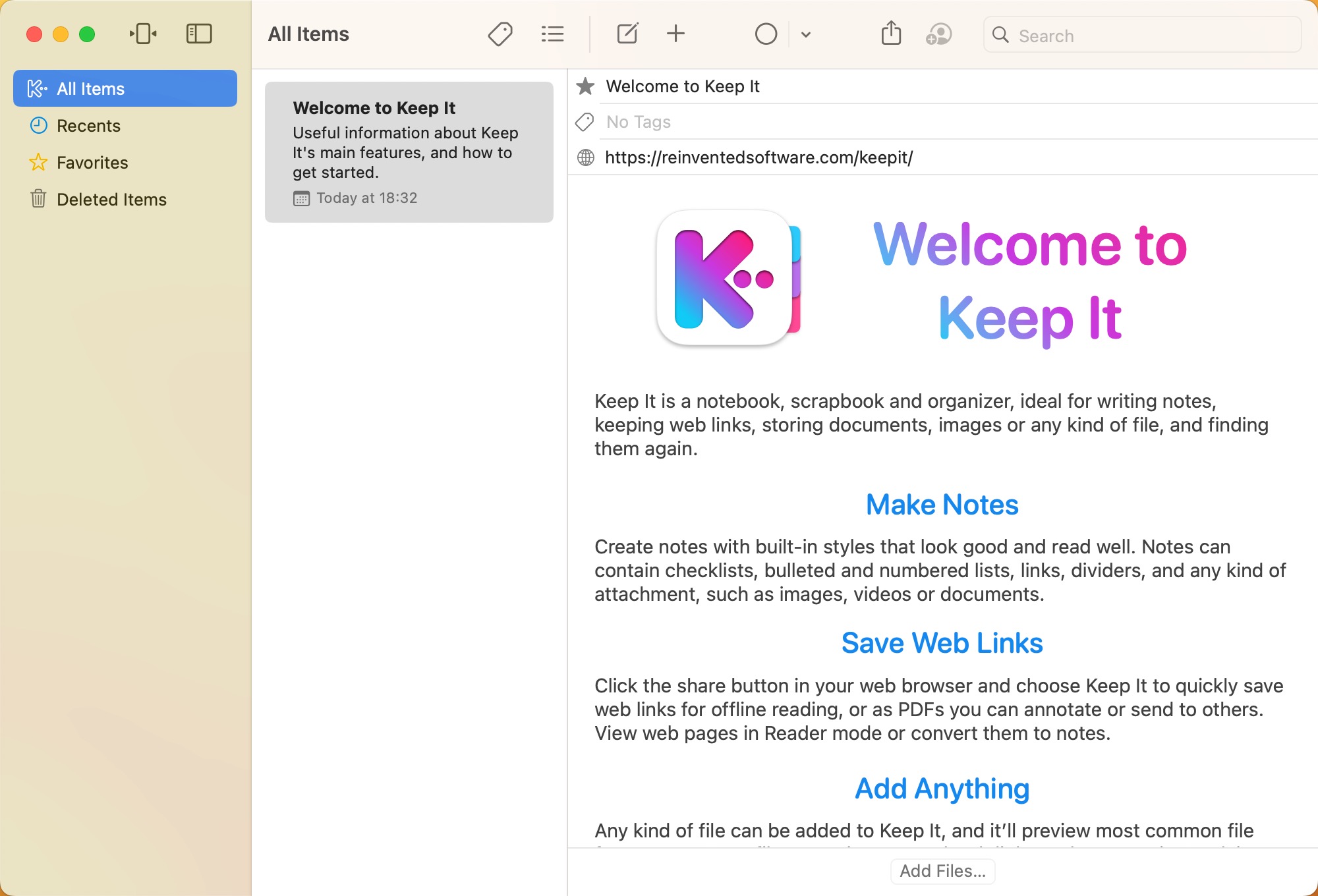Click No Tags label to edit tags
The image size is (1318, 896).
point(638,122)
